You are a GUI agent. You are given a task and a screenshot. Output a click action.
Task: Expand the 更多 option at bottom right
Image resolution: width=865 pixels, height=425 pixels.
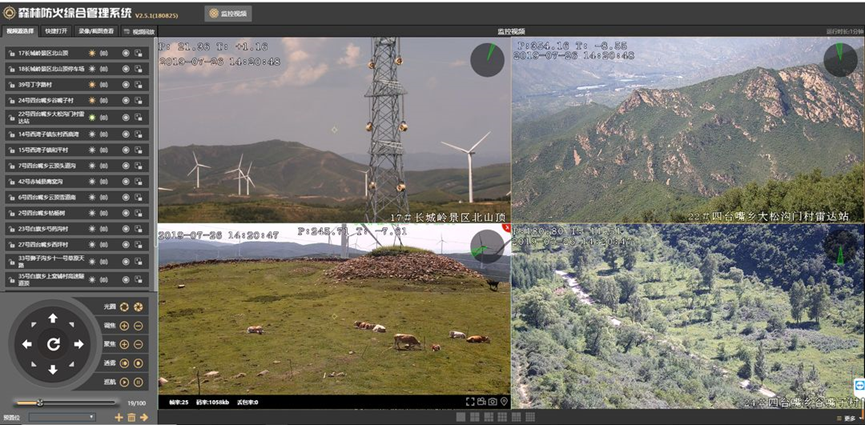[x=848, y=417]
